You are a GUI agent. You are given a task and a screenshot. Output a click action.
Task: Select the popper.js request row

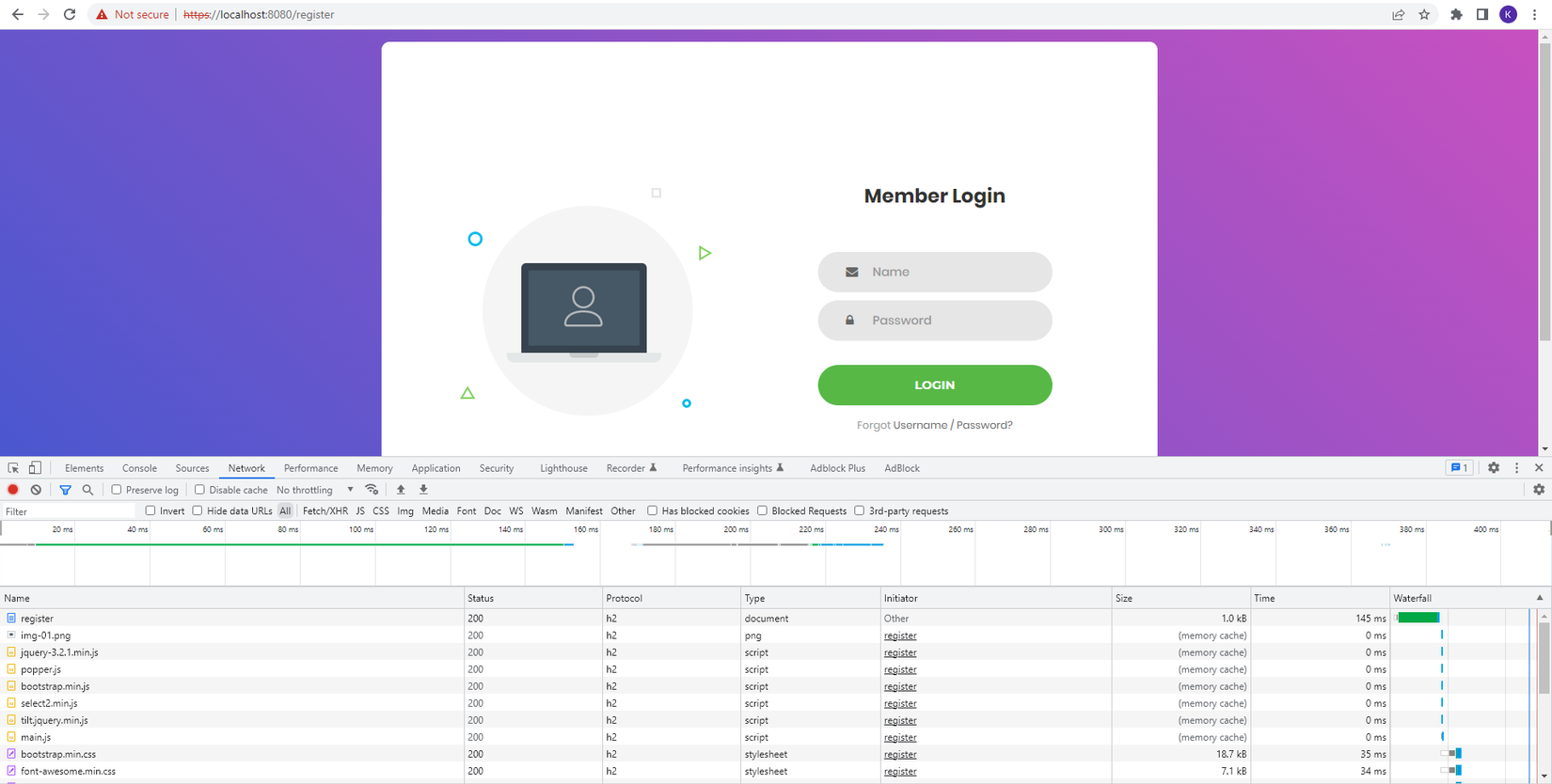(x=696, y=669)
